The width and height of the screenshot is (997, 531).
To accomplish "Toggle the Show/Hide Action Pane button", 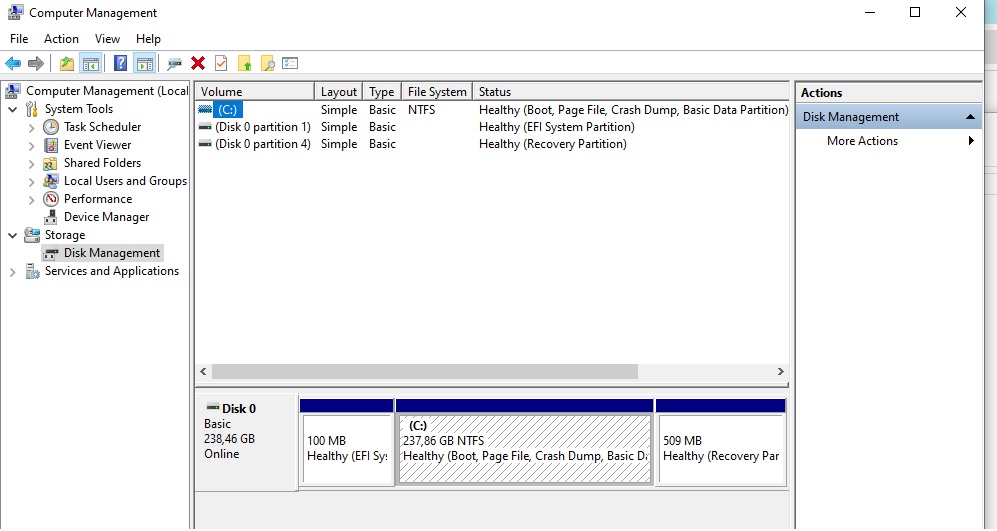I will click(144, 64).
